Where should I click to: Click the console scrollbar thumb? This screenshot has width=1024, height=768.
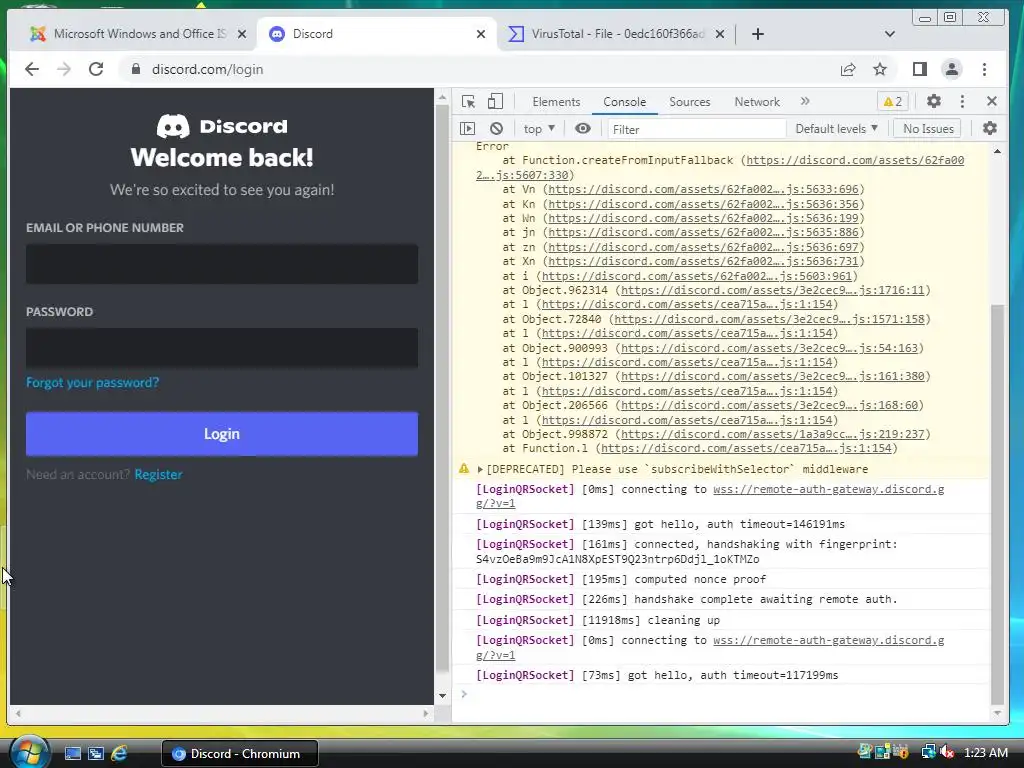(x=997, y=503)
